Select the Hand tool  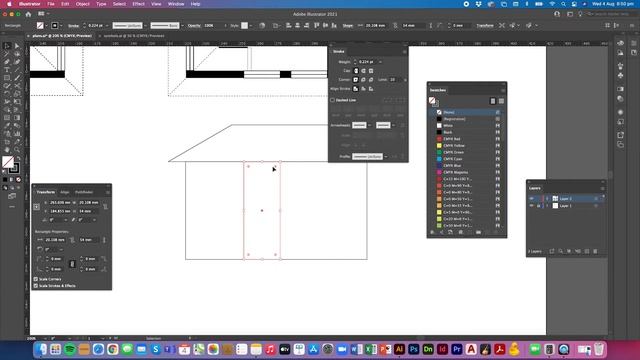tap(7, 150)
